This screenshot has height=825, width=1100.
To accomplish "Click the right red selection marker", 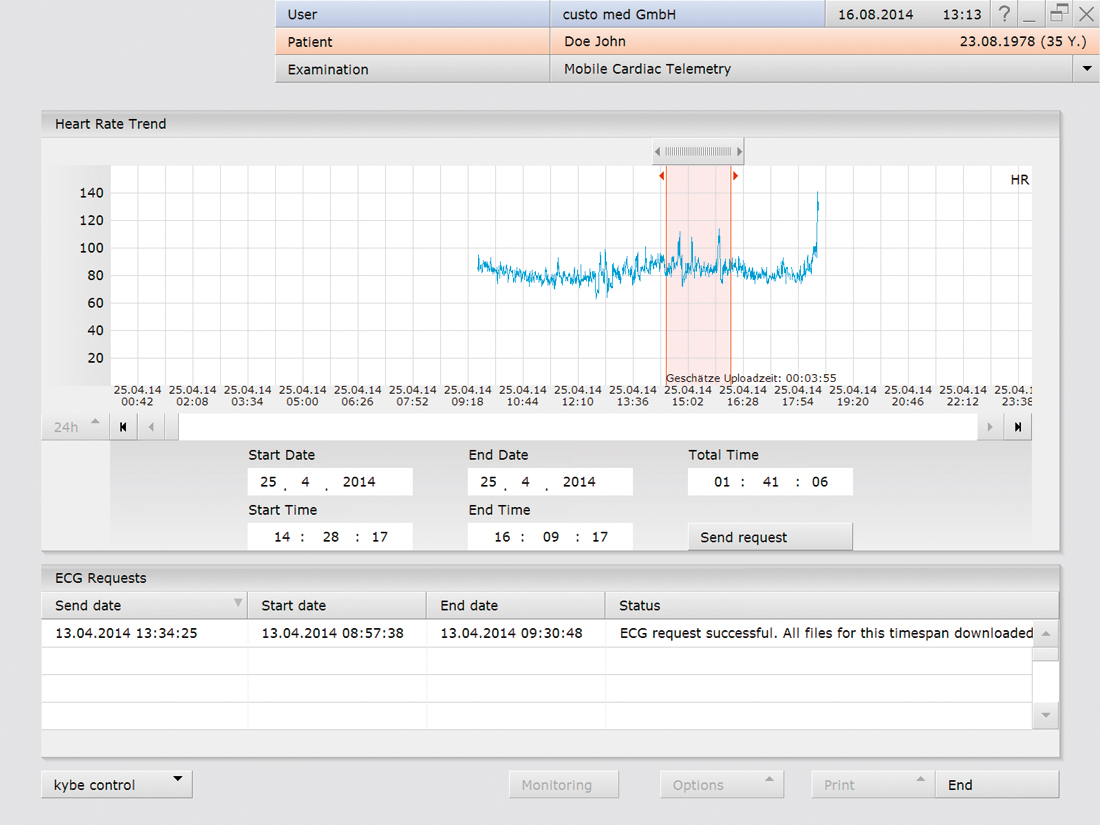I will [x=735, y=176].
